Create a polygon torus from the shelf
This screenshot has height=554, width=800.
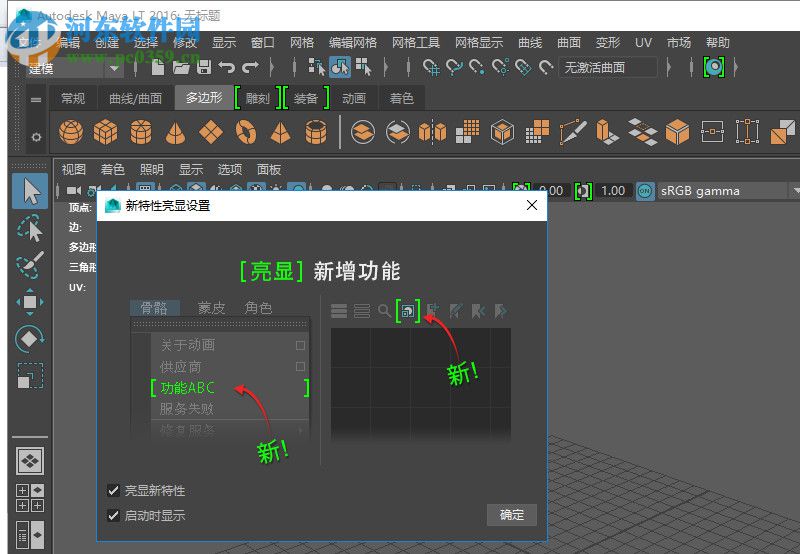point(246,132)
